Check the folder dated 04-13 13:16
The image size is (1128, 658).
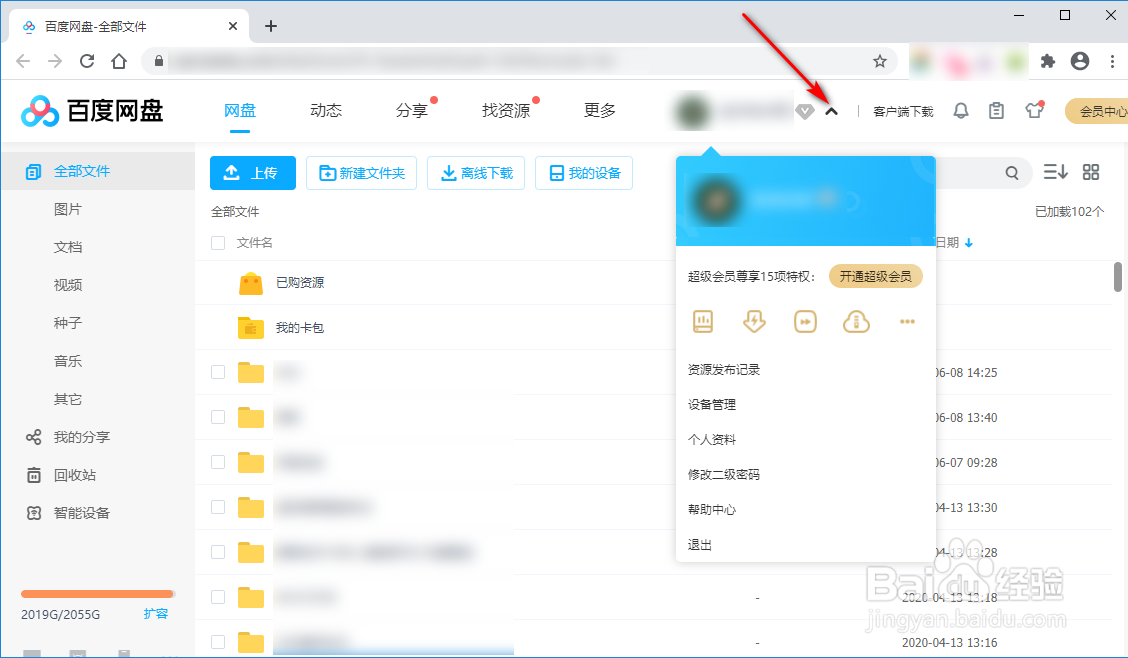(218, 641)
